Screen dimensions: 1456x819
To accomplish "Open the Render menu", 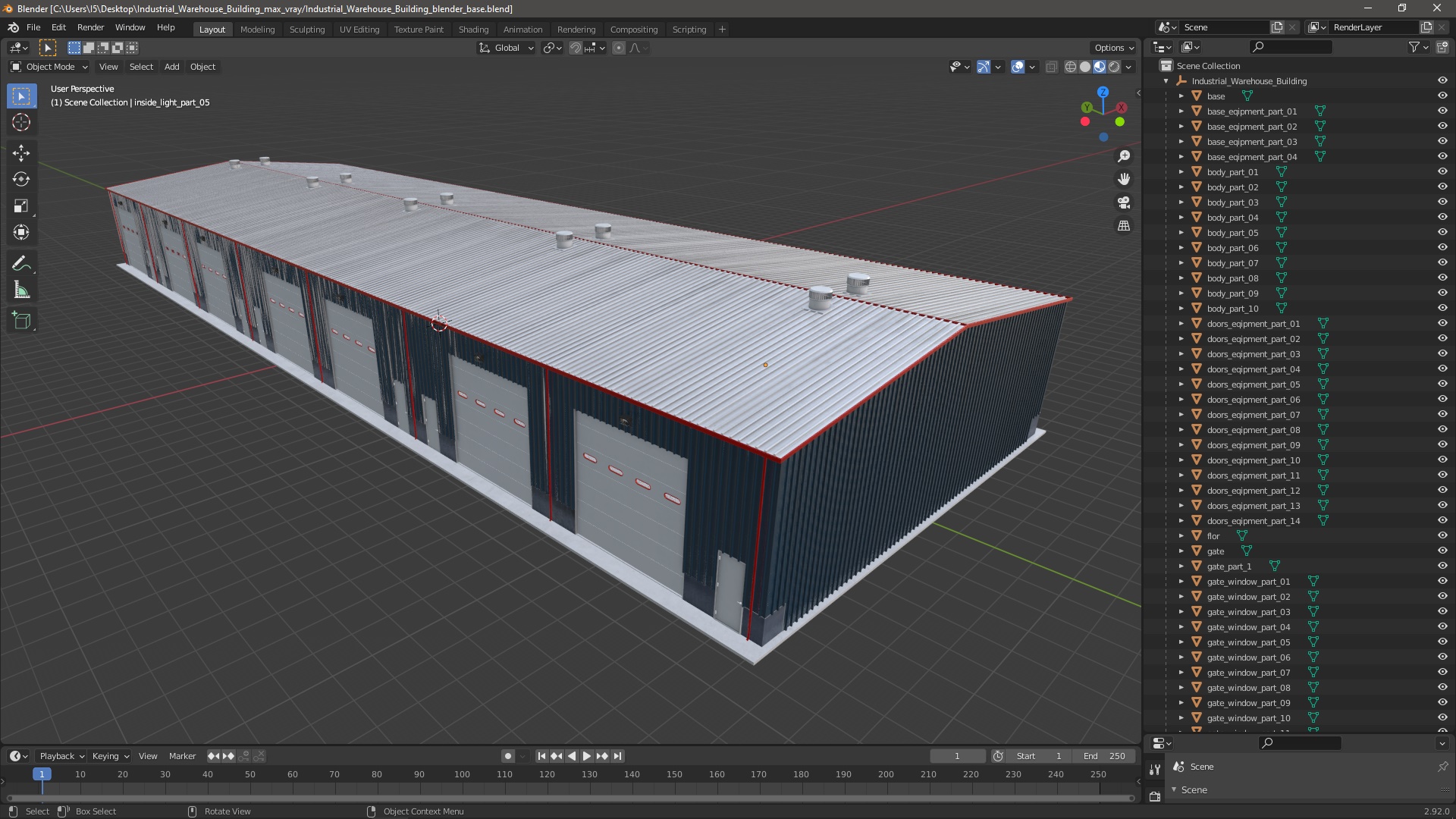I will [x=90, y=27].
